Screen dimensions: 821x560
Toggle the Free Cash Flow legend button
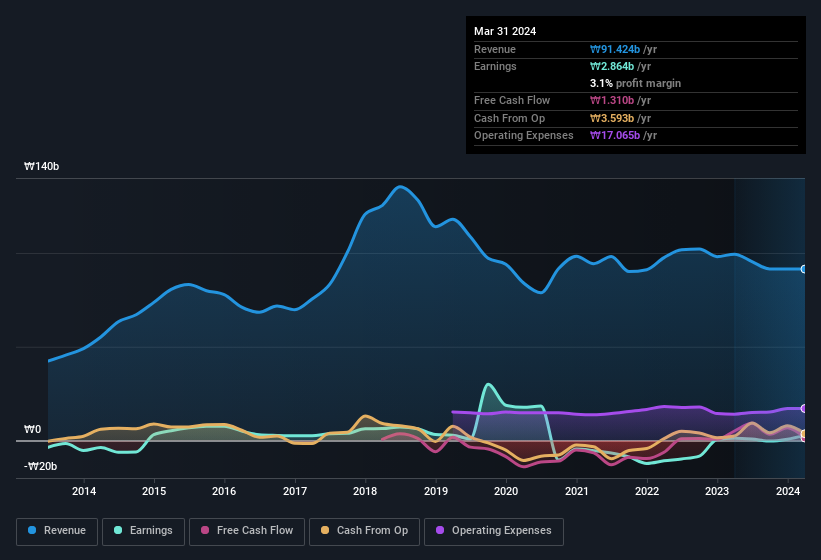click(x=247, y=531)
